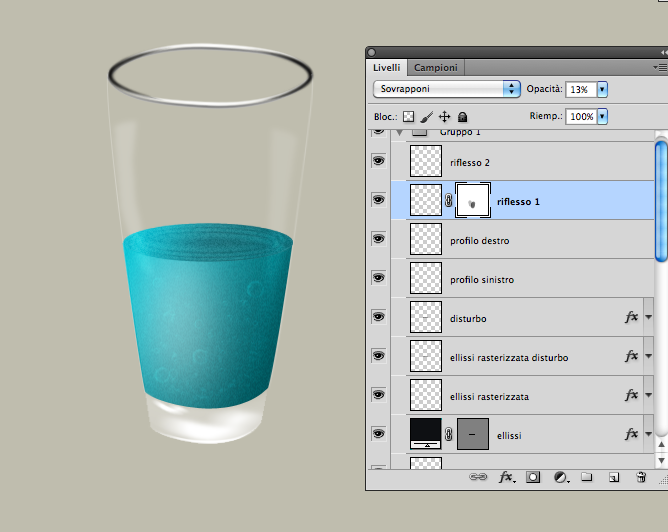Click the fx icon on disturbo layer
This screenshot has height=532, width=668.
pos(631,316)
